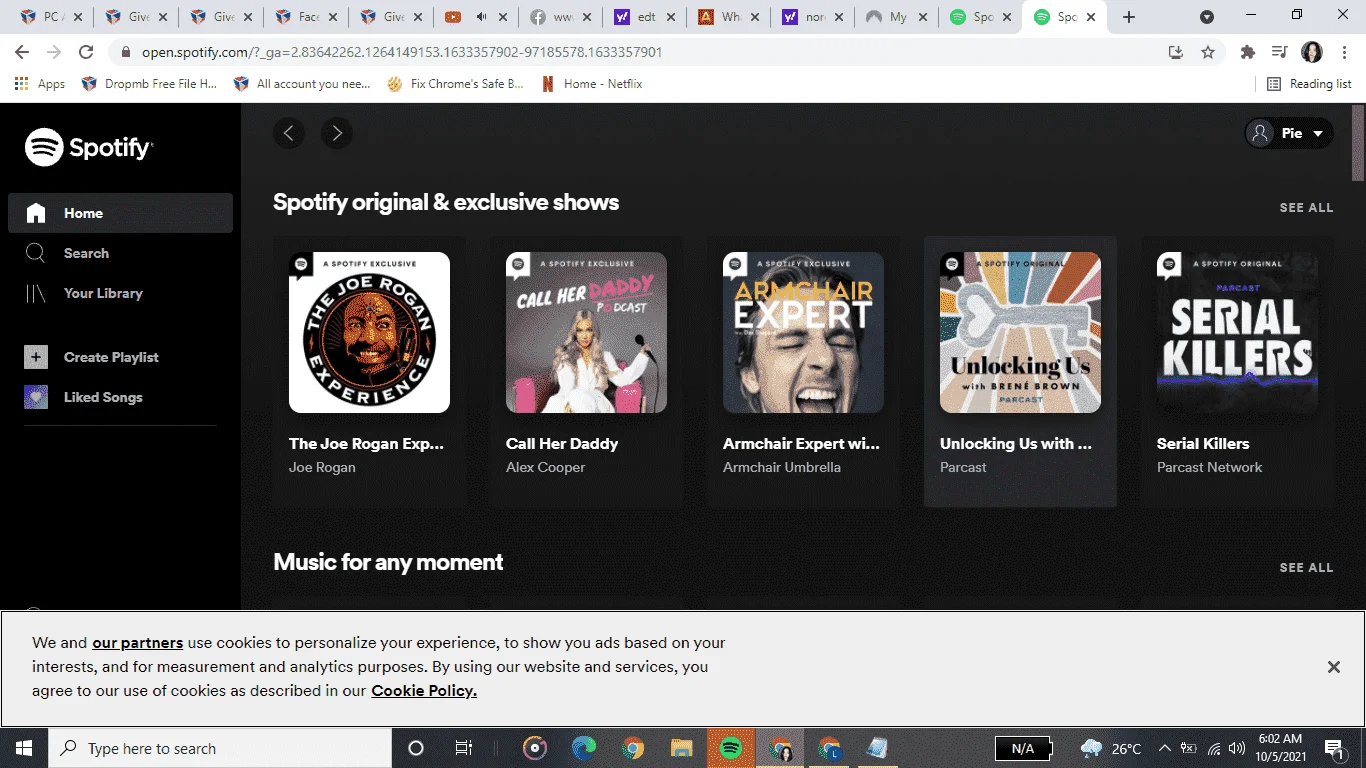Click the 'Music for any moment' heading
This screenshot has height=768, width=1366.
(388, 563)
